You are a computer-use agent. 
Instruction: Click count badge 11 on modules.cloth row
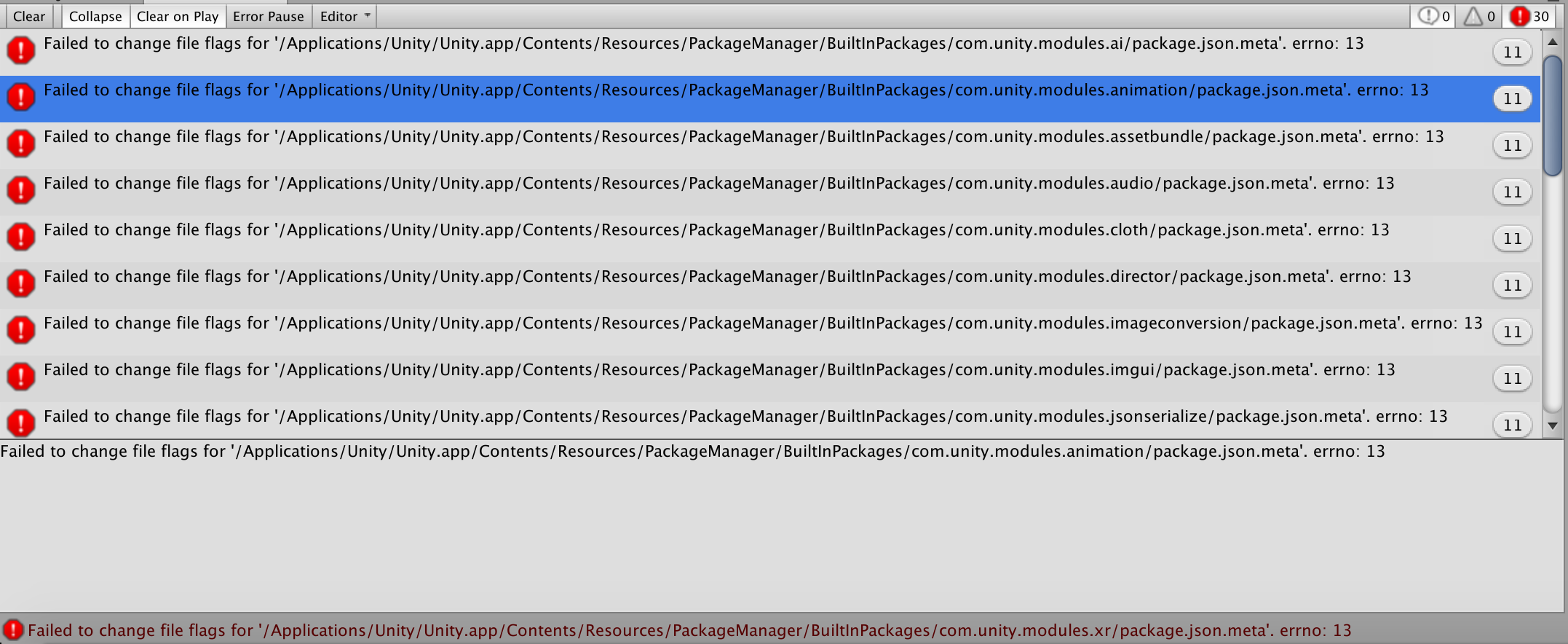(1513, 239)
